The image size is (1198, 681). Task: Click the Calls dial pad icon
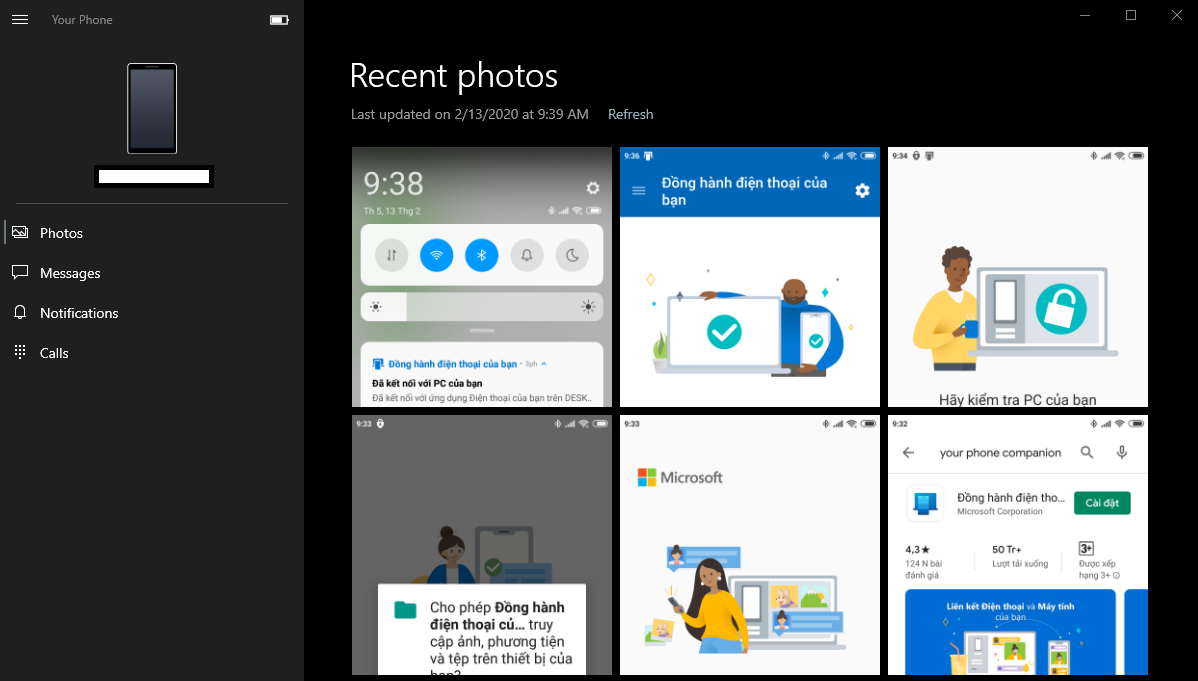click(20, 352)
